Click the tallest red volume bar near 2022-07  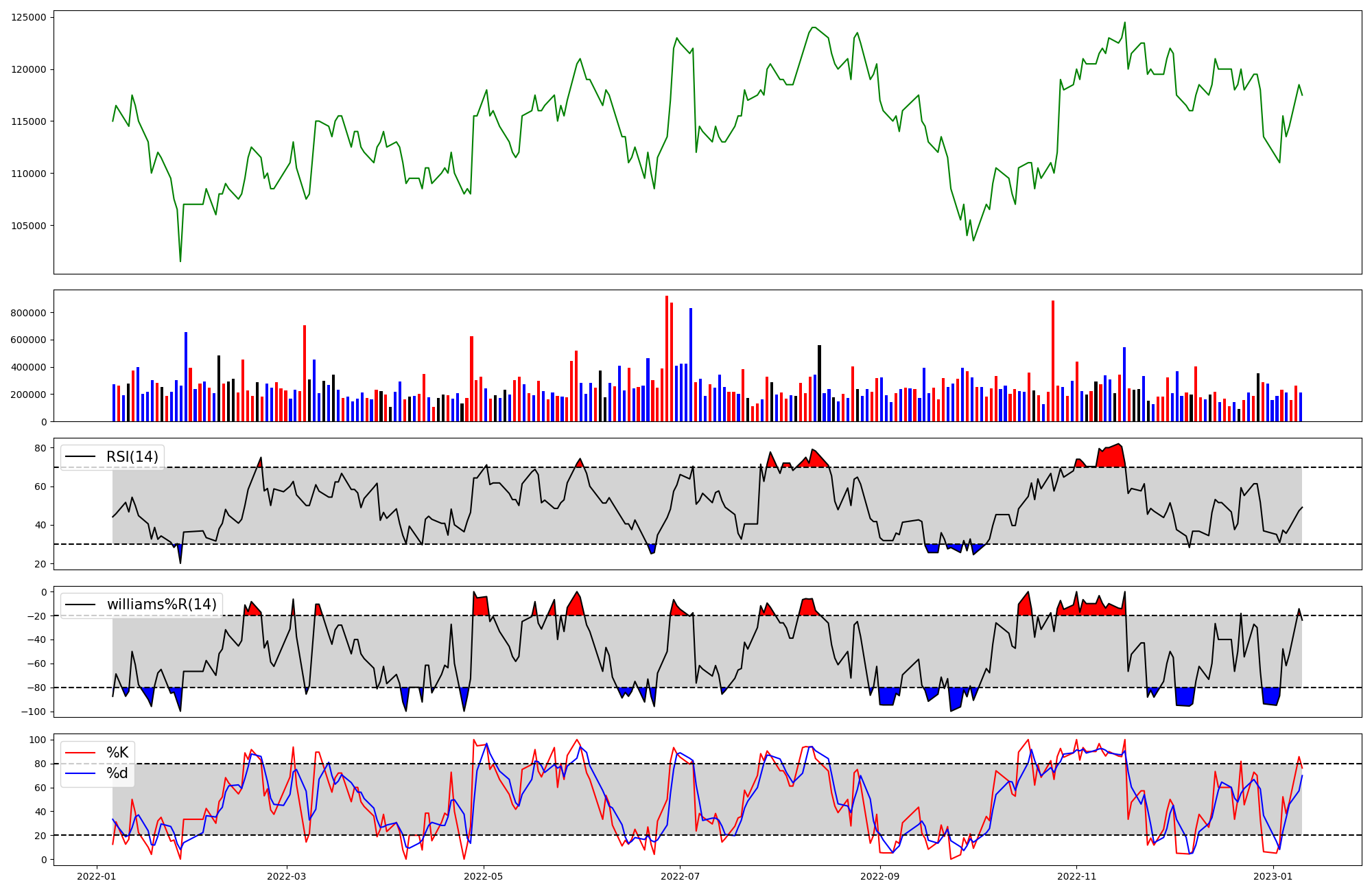[667, 357]
